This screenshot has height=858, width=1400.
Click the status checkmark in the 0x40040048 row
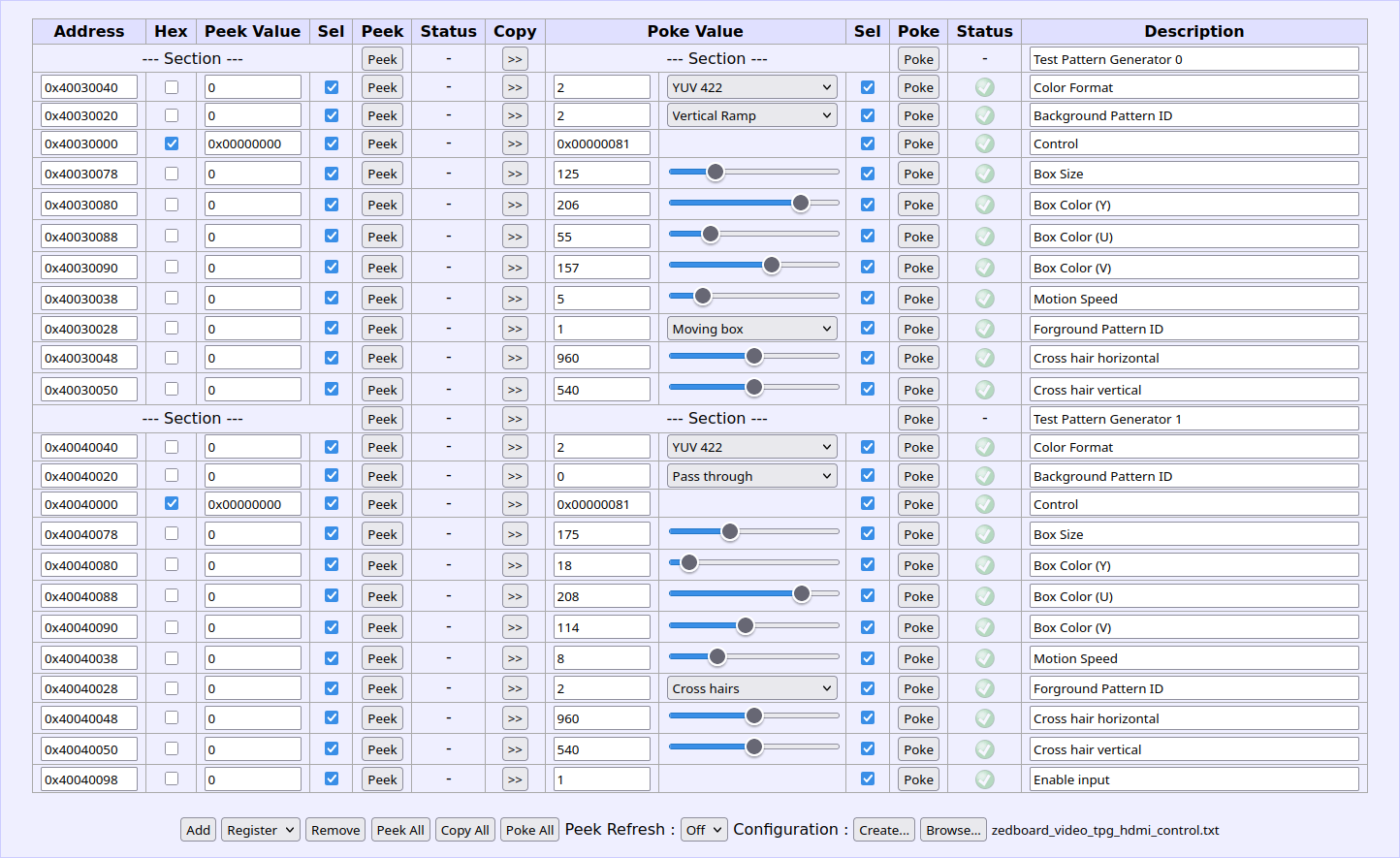pyautogui.click(x=984, y=718)
